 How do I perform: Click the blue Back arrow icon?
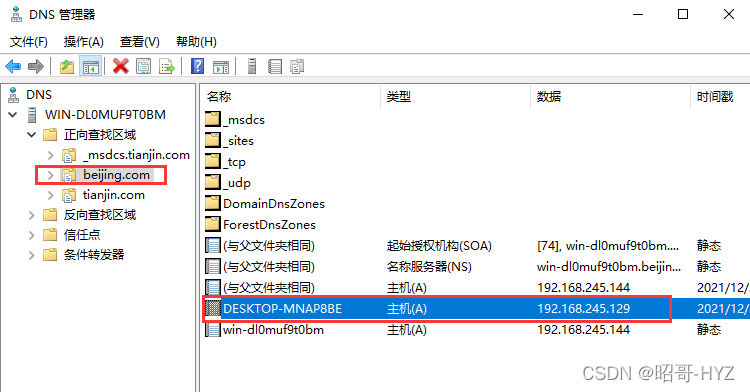point(13,66)
